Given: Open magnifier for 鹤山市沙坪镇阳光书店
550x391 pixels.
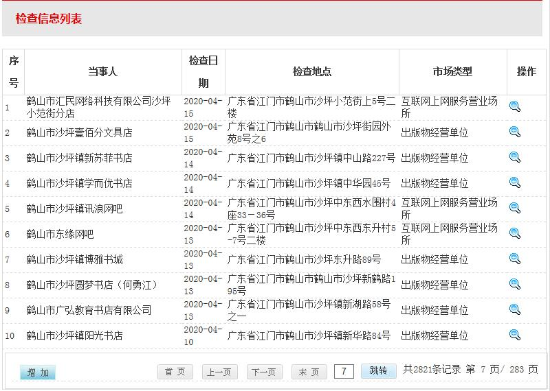Looking at the screenshot, I should (x=515, y=335).
